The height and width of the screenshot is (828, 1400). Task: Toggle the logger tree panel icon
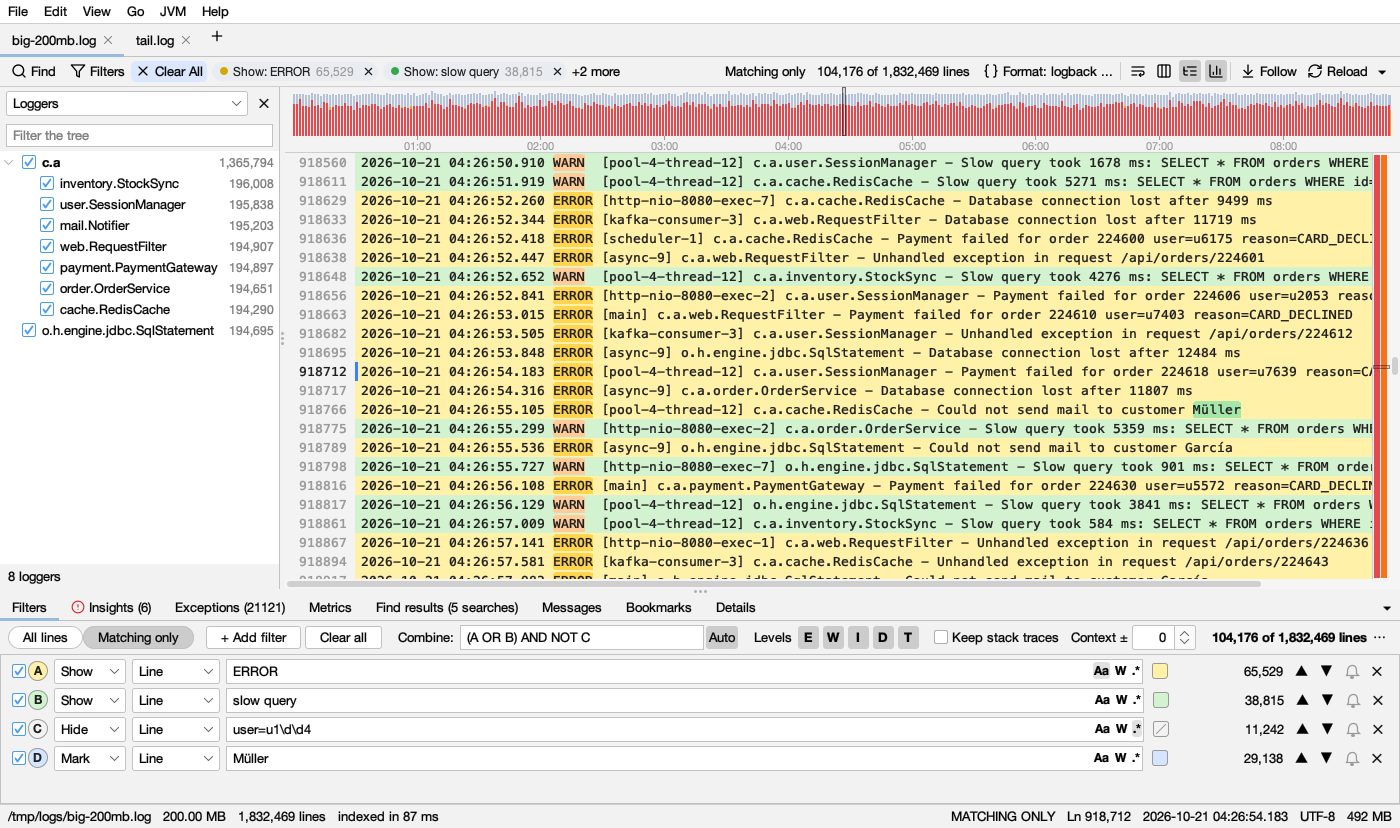1190,71
